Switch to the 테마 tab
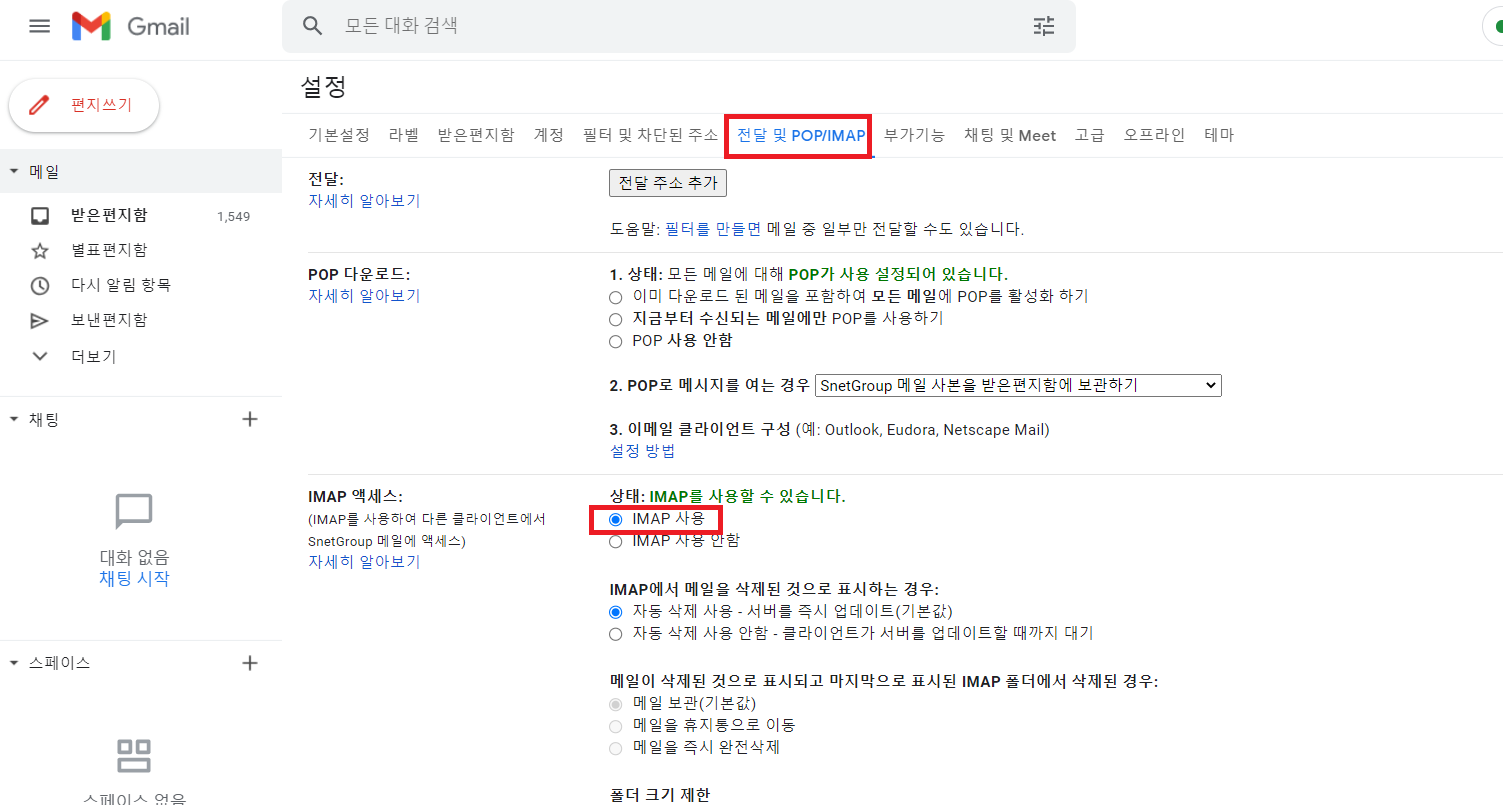 (1219, 135)
